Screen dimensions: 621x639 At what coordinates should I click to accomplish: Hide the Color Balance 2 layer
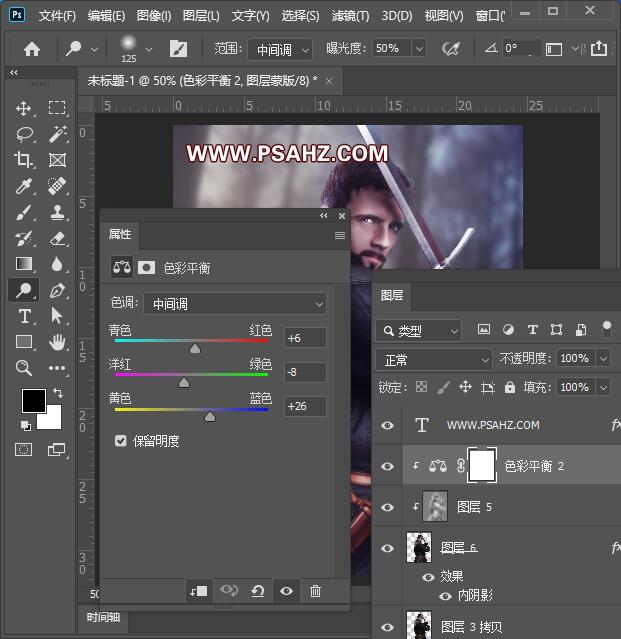(x=387, y=466)
